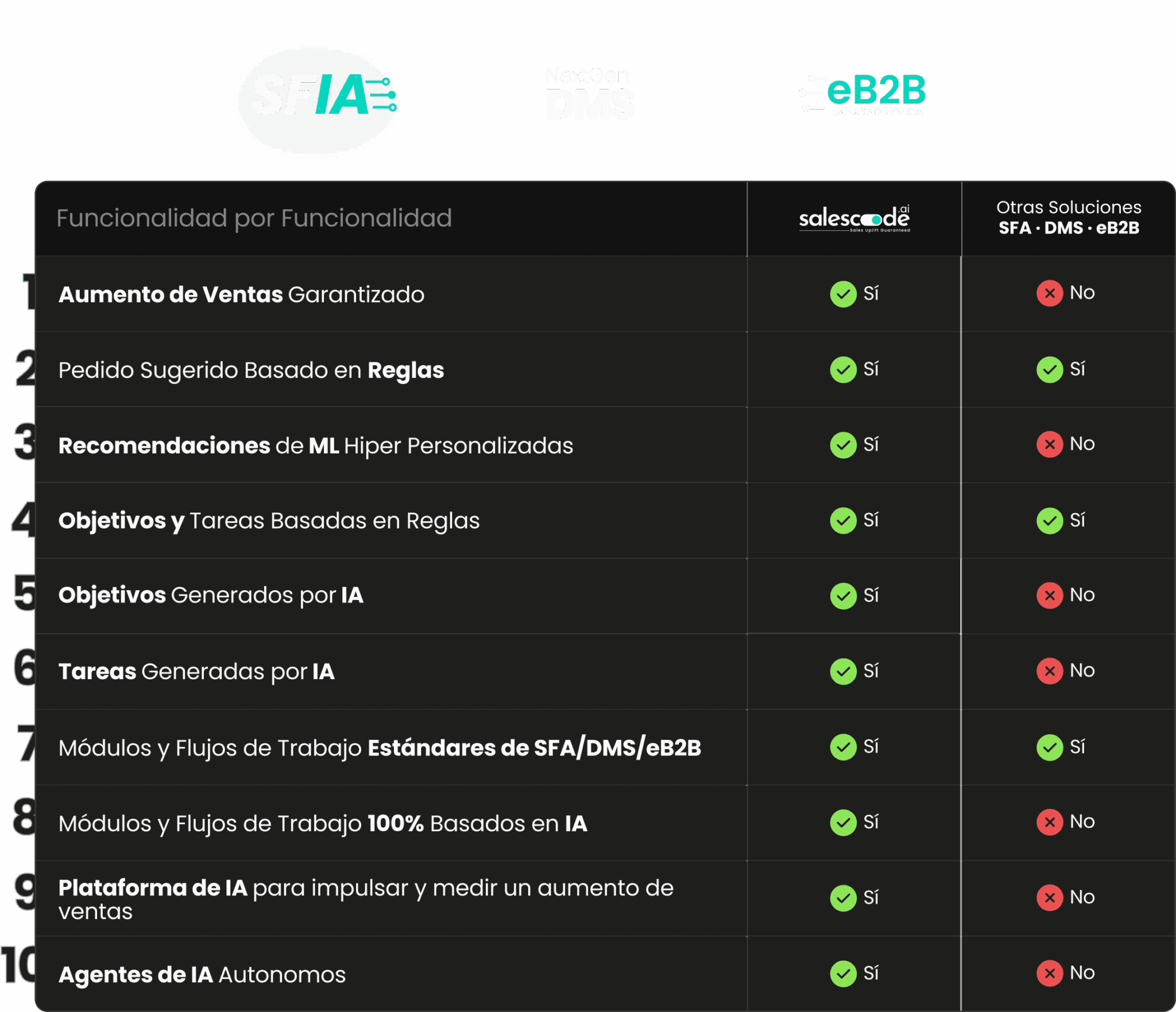Click the Funcionalidad por Funcionalidad heading

[254, 218]
